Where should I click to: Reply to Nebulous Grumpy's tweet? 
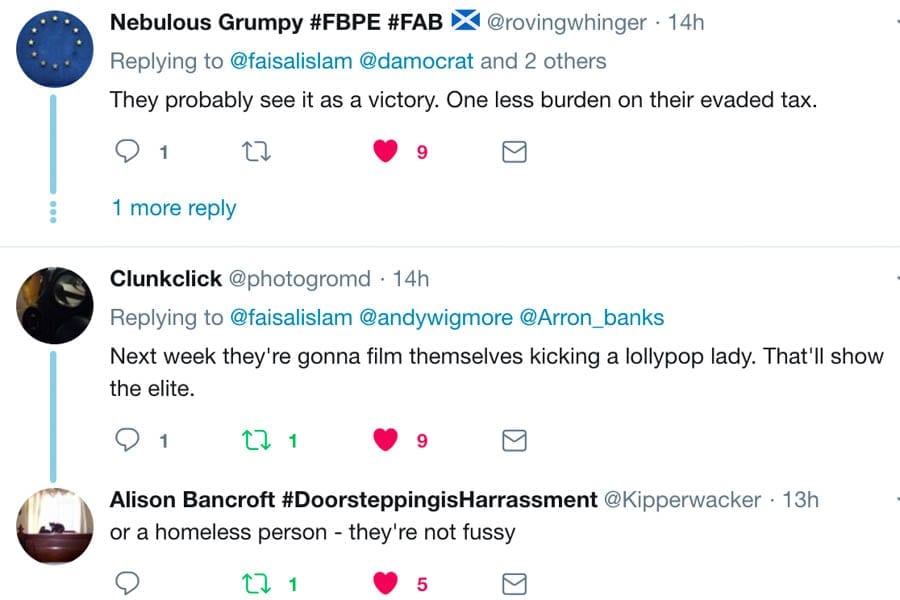click(x=127, y=152)
